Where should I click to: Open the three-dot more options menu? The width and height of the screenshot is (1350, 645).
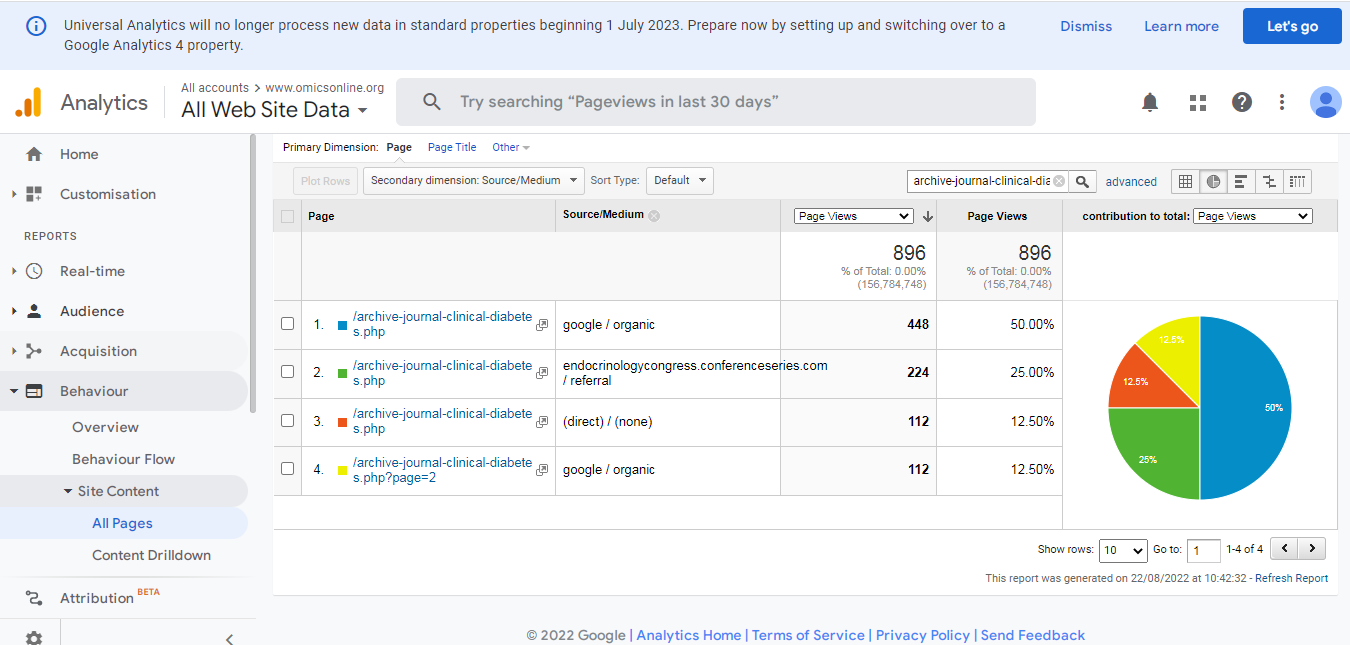click(x=1282, y=102)
